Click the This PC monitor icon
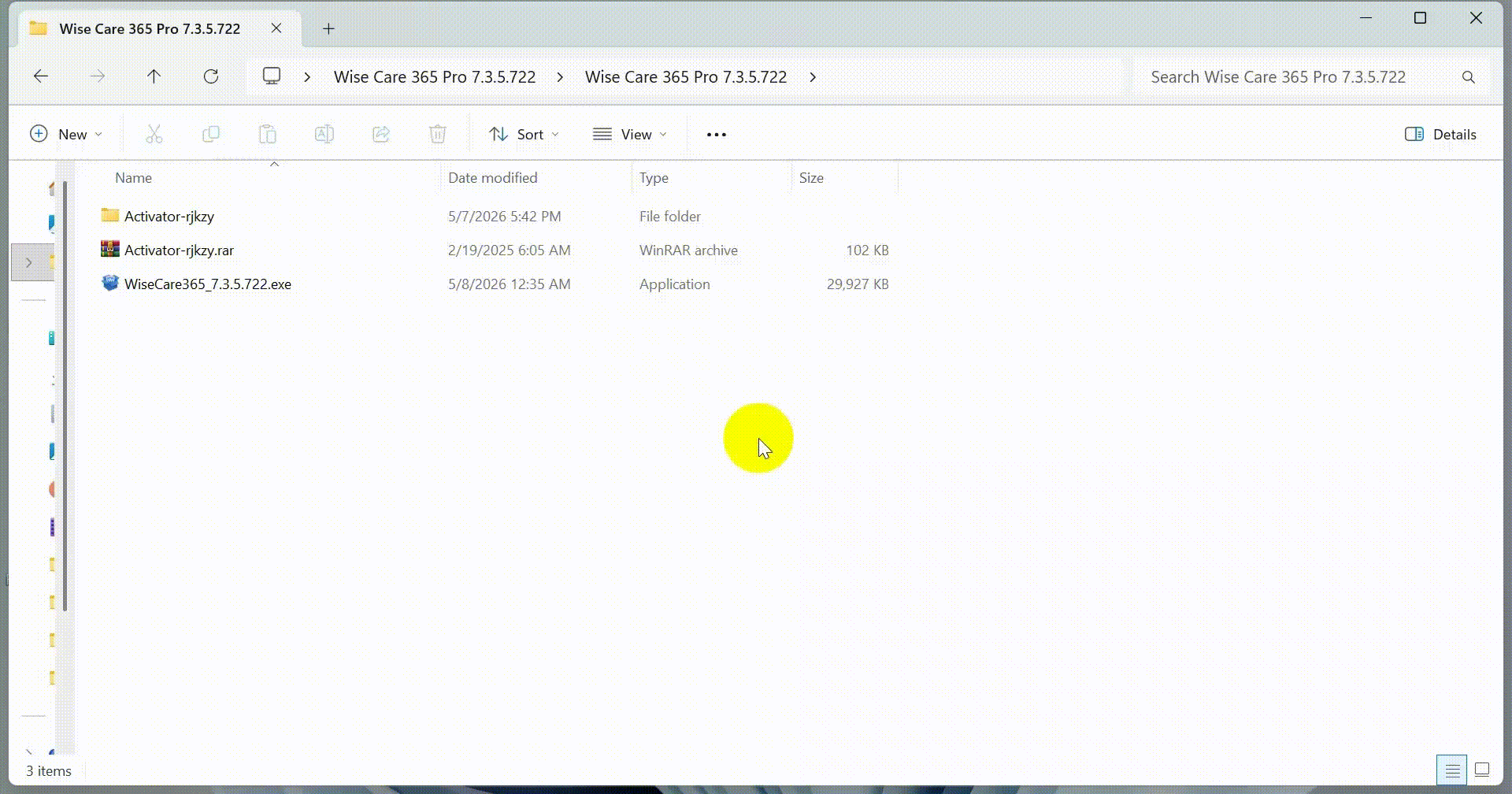Viewport: 1512px width, 794px height. click(x=272, y=76)
